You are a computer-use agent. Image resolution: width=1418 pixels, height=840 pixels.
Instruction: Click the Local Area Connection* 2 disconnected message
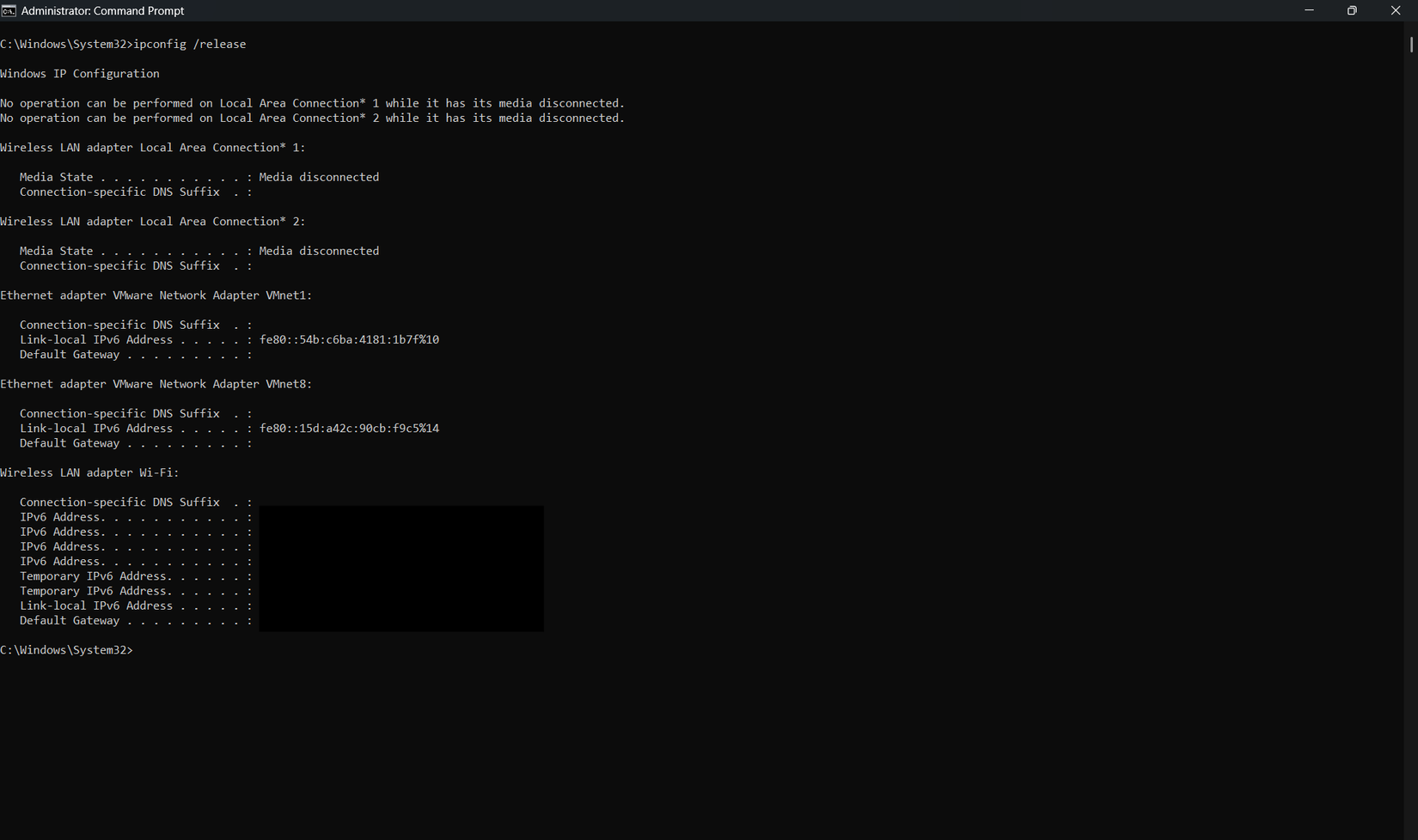[313, 119]
